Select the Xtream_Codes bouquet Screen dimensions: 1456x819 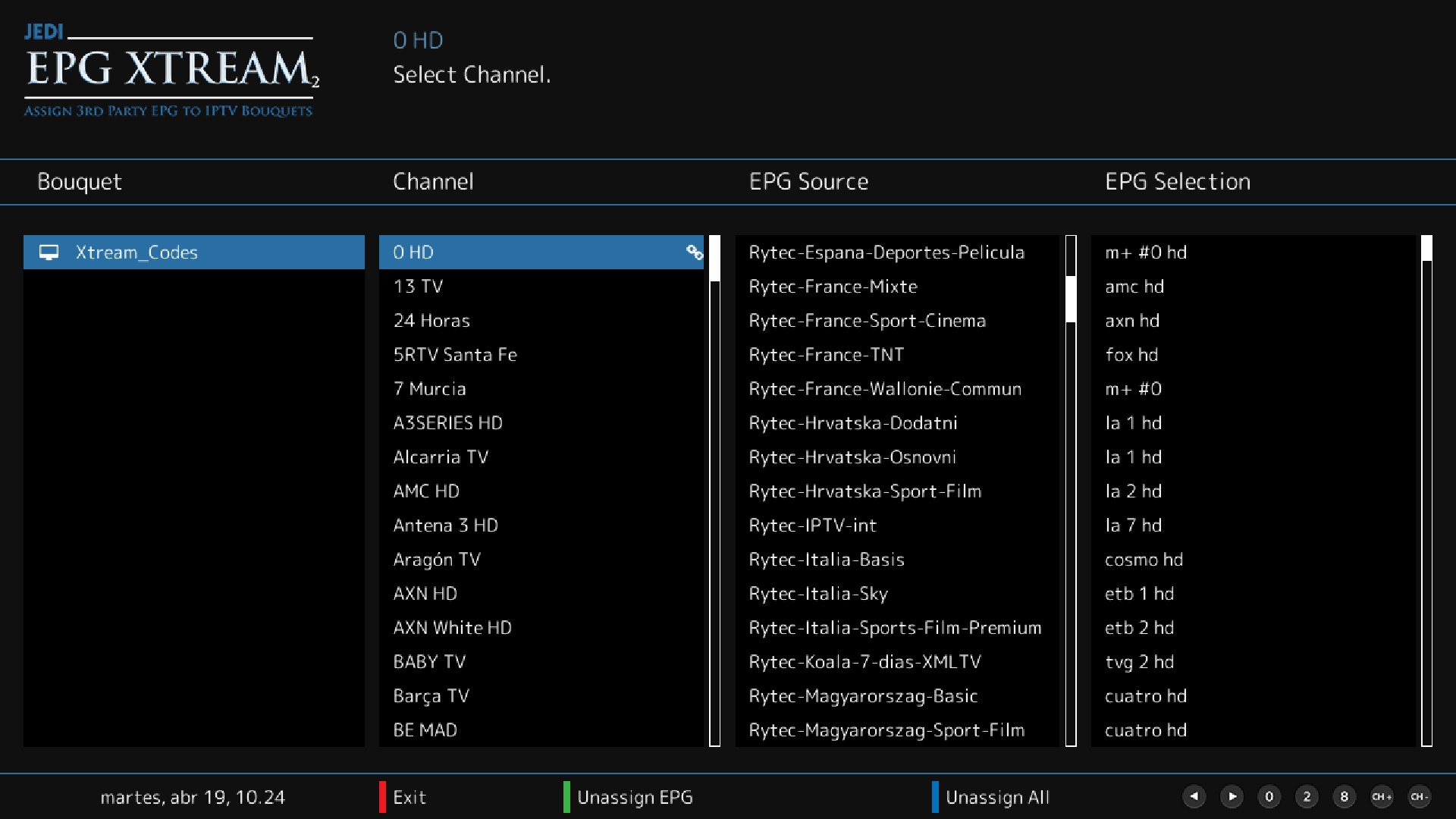point(136,253)
